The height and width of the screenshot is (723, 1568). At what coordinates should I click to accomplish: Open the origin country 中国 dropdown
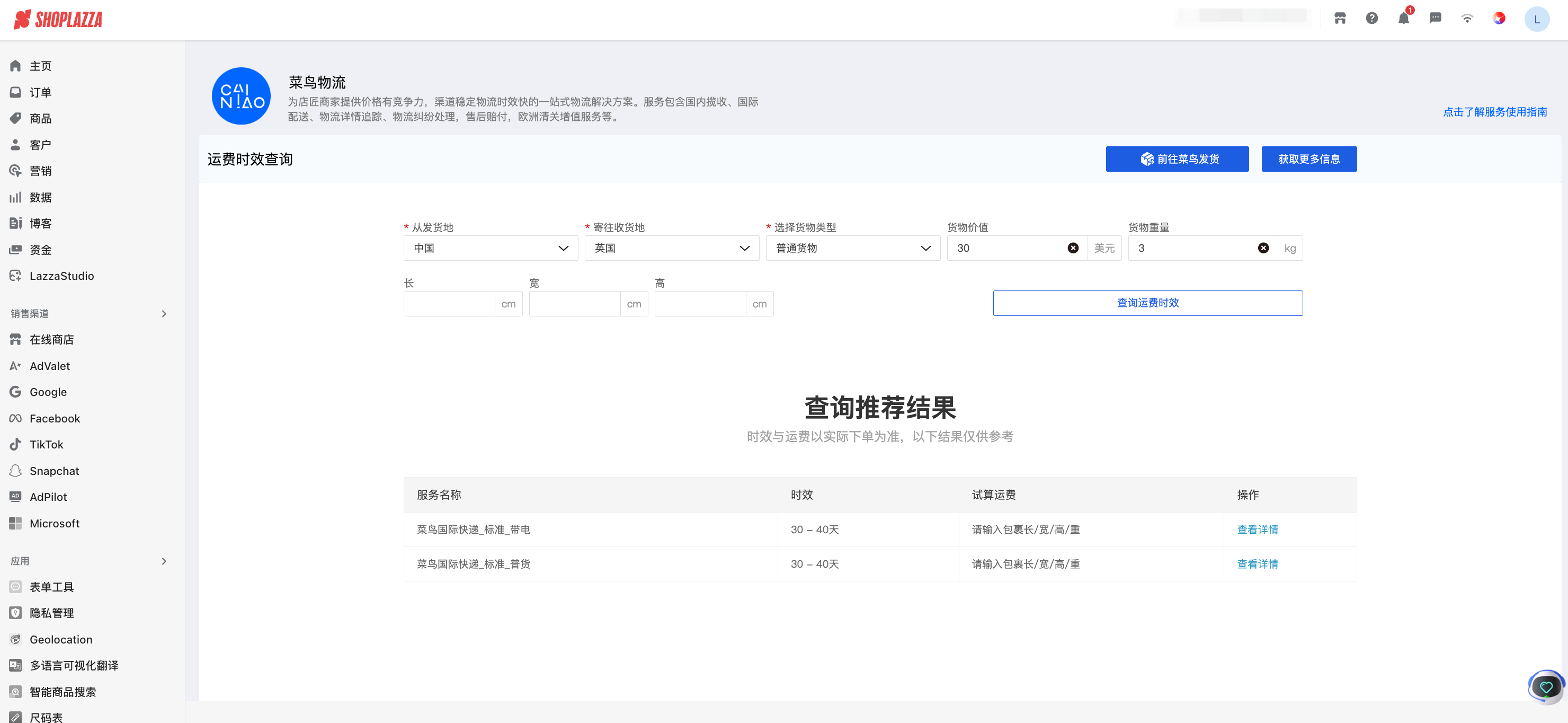click(x=491, y=248)
